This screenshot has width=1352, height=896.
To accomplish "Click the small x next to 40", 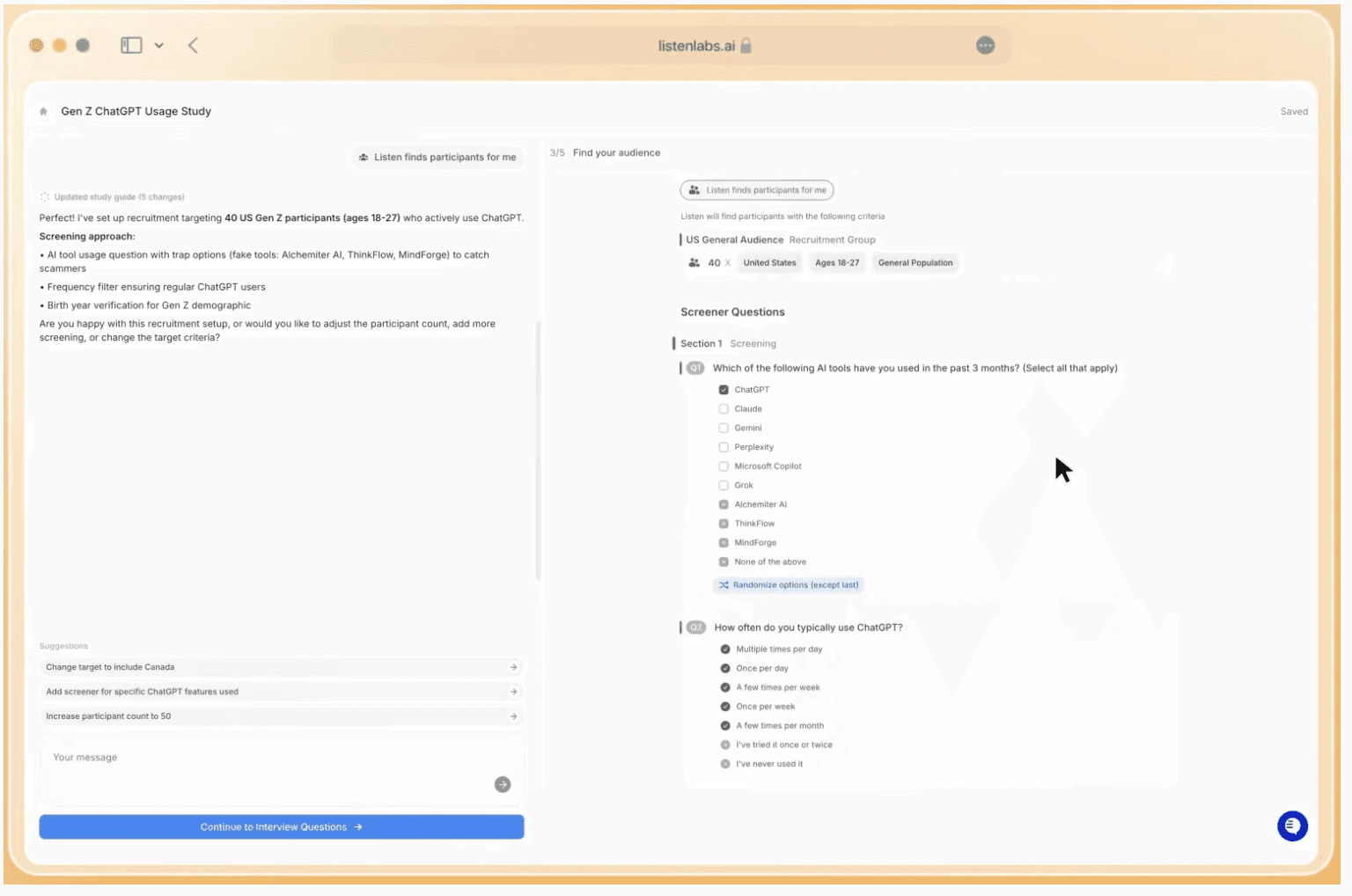I will pos(728,263).
